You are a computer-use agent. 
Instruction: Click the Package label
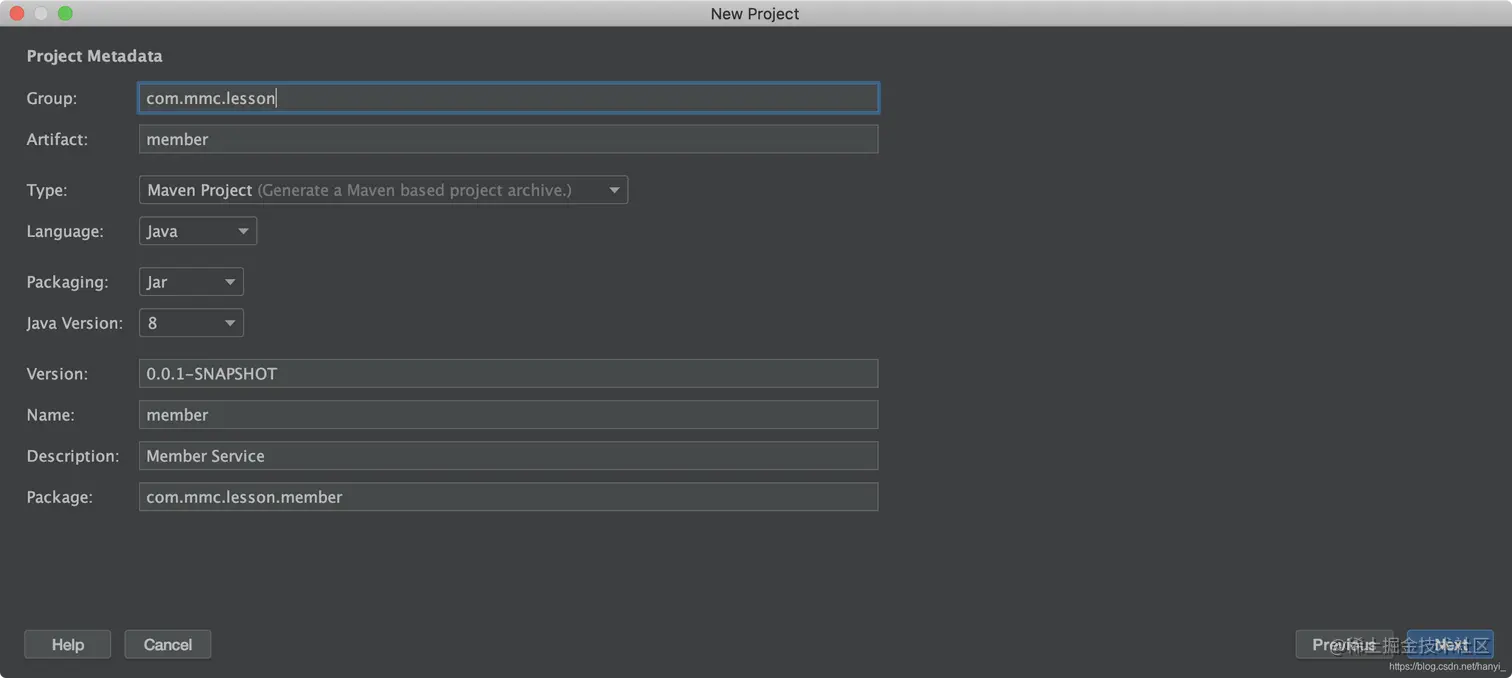(x=60, y=496)
